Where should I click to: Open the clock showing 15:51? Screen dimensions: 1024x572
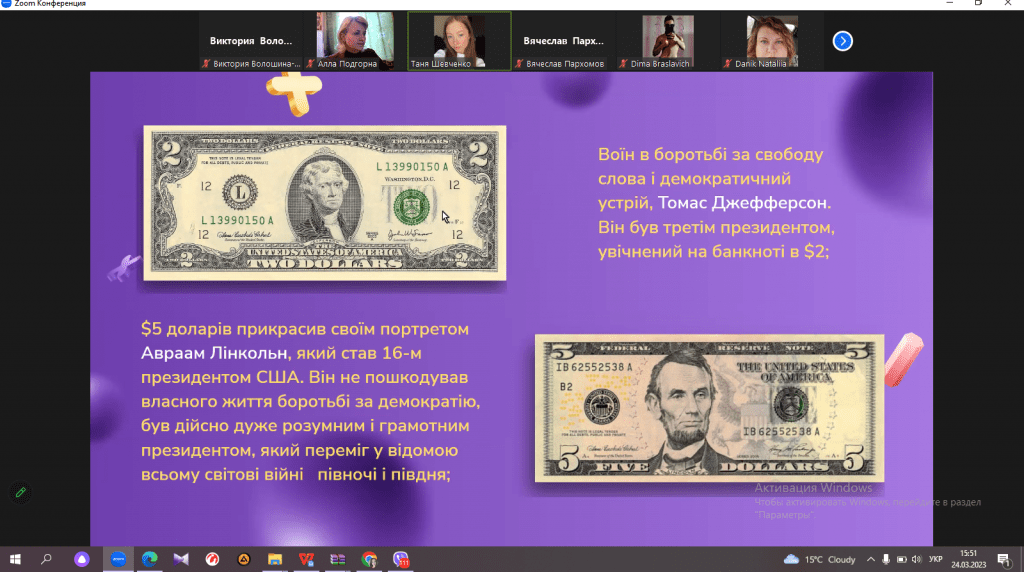968,559
